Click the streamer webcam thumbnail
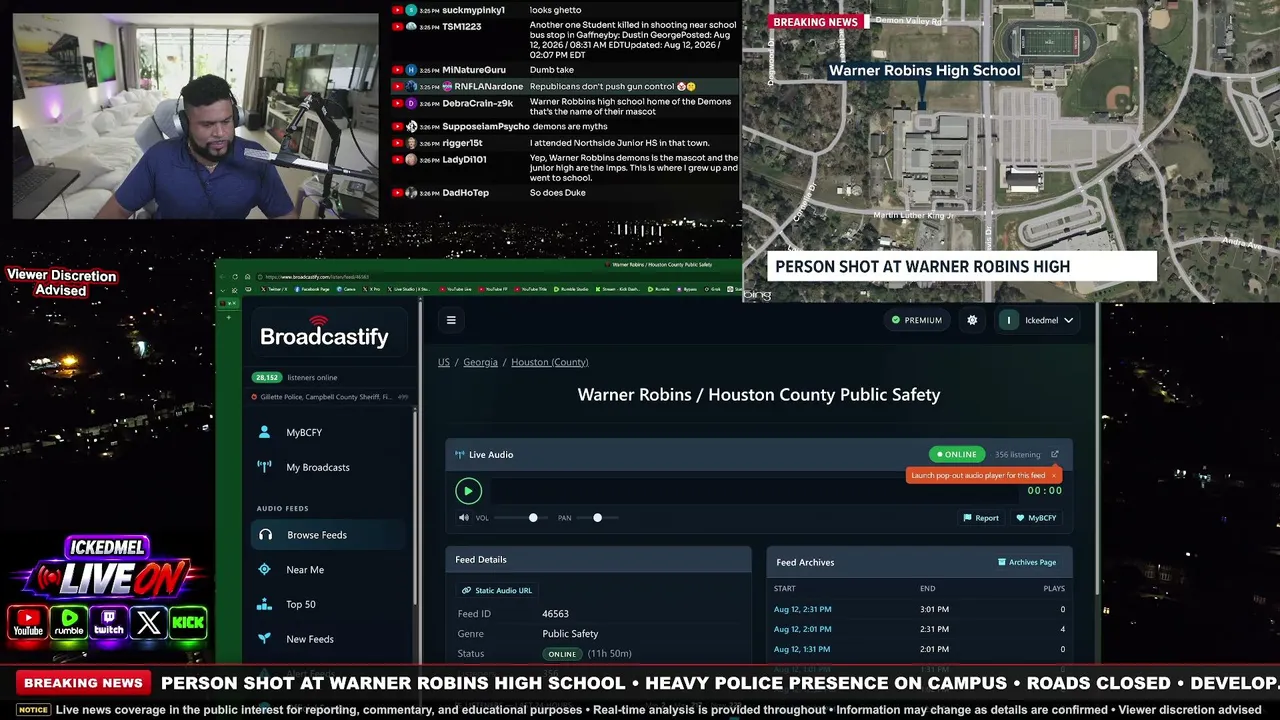The image size is (1280, 720). (x=196, y=116)
